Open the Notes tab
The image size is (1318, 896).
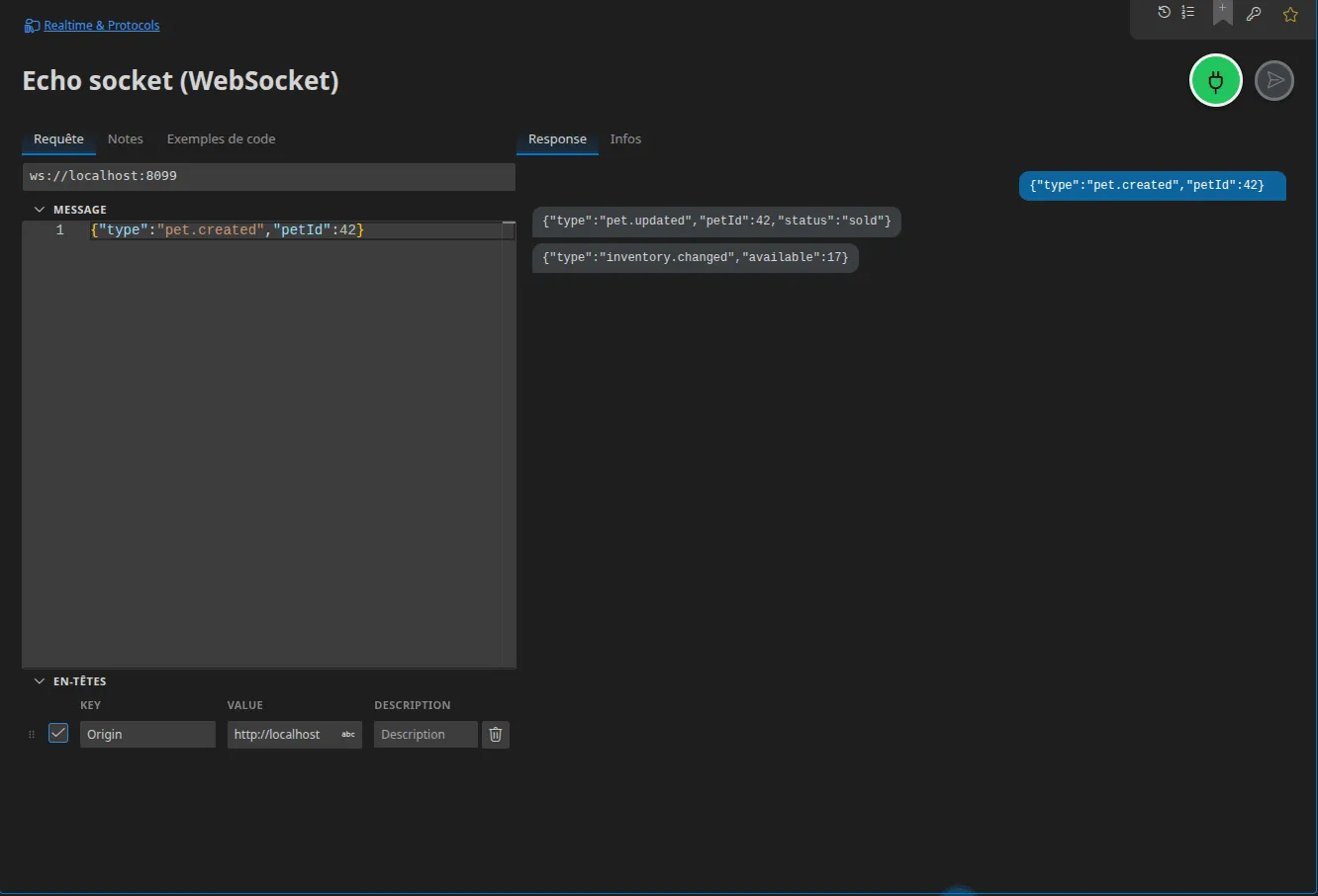(126, 139)
